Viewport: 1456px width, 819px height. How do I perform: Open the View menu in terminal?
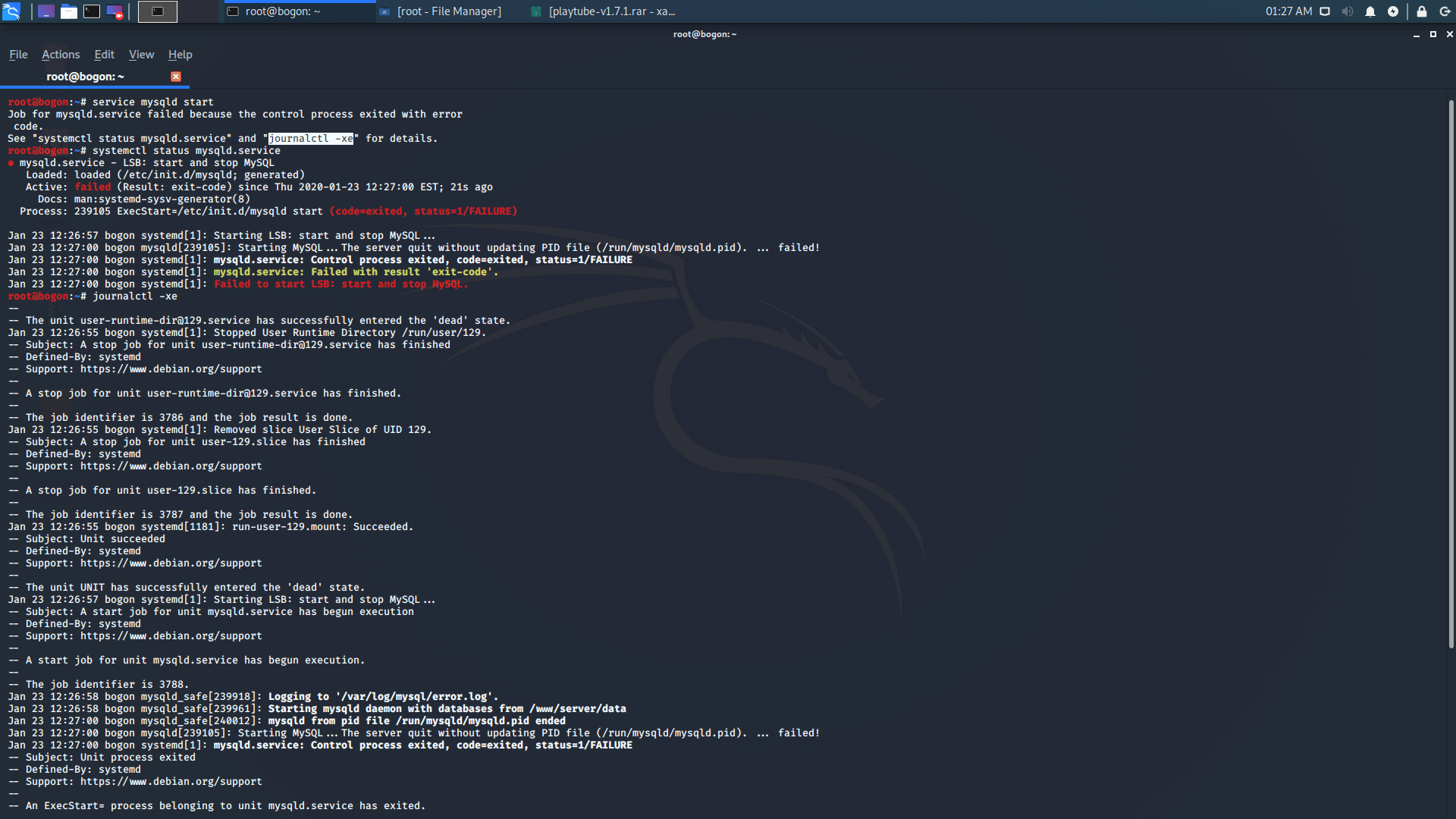[141, 55]
